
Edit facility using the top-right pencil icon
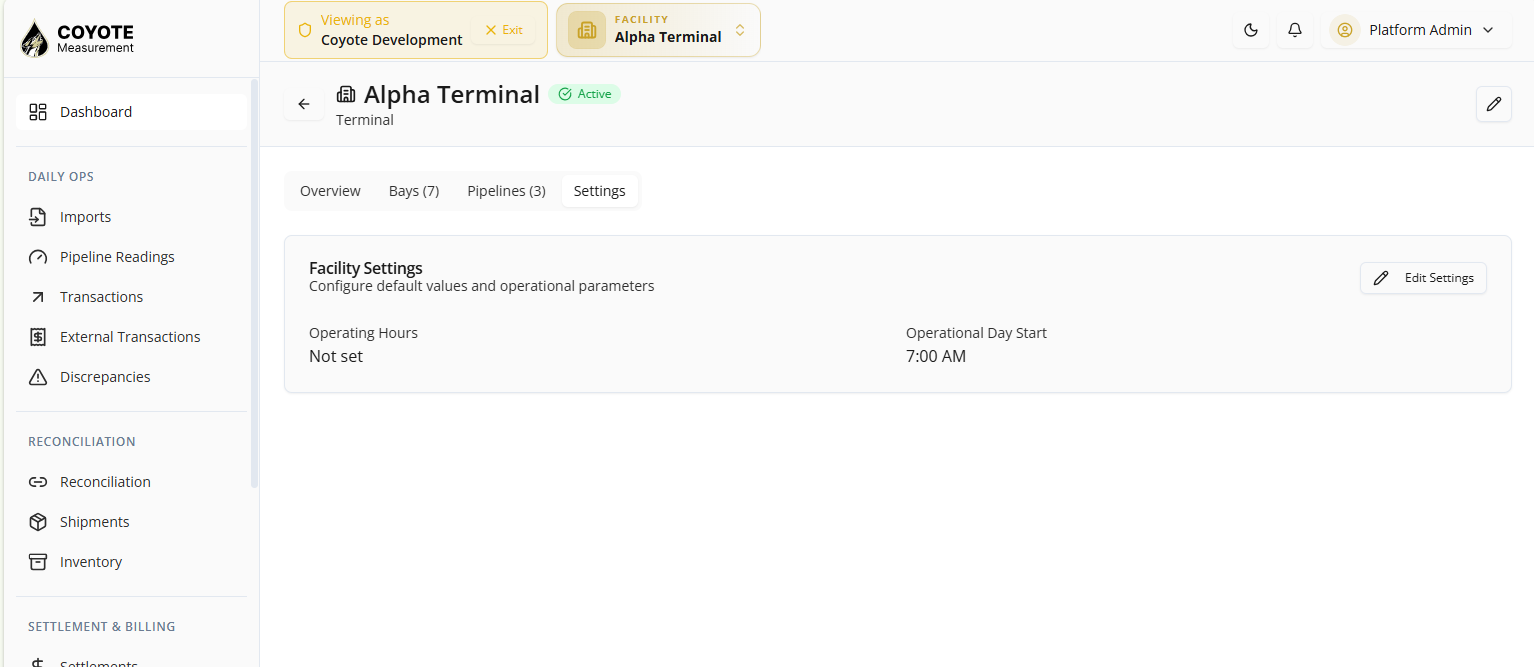coord(1494,104)
